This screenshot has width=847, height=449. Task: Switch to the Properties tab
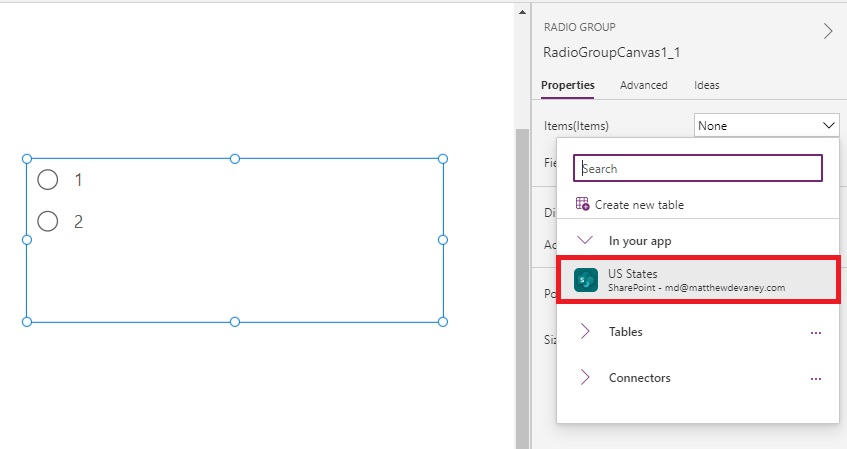(568, 85)
